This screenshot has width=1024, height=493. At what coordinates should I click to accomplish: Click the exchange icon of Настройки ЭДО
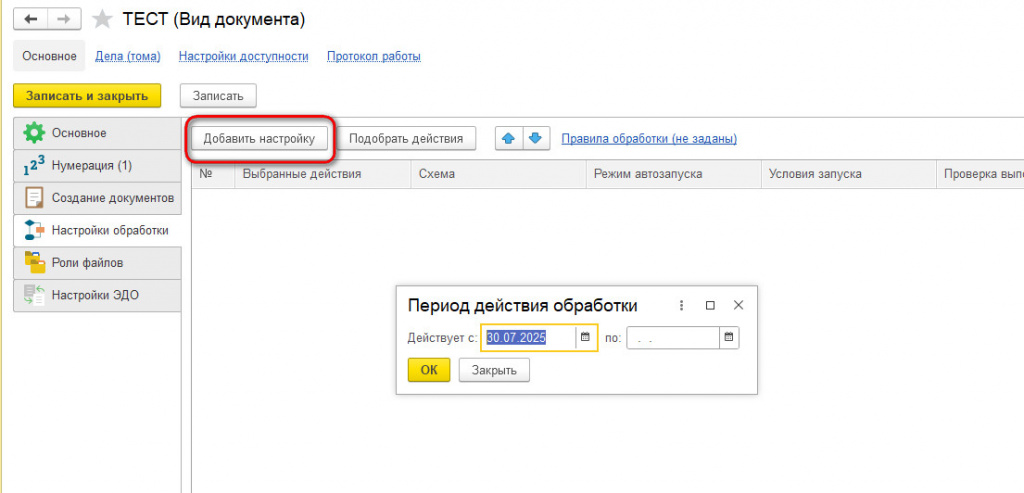pyautogui.click(x=34, y=295)
